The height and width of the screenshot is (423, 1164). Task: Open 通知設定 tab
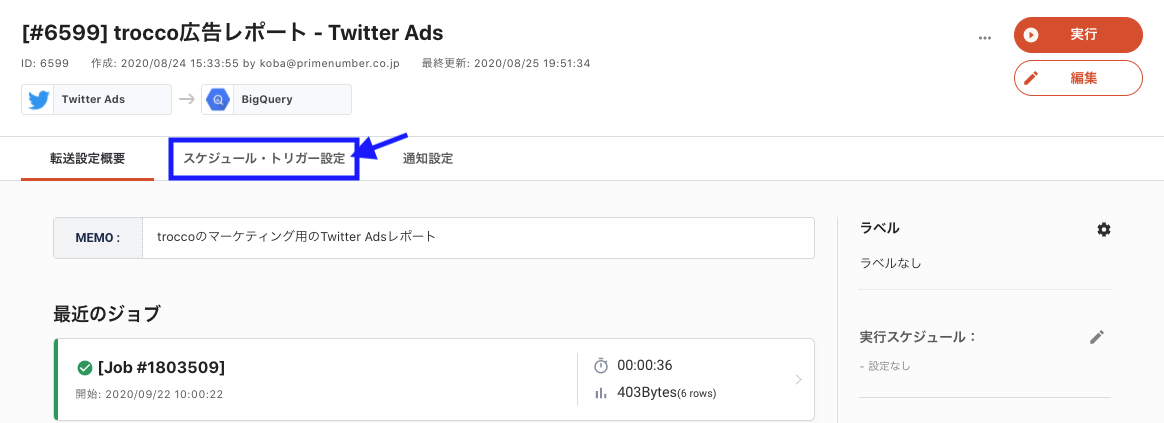[x=428, y=158]
